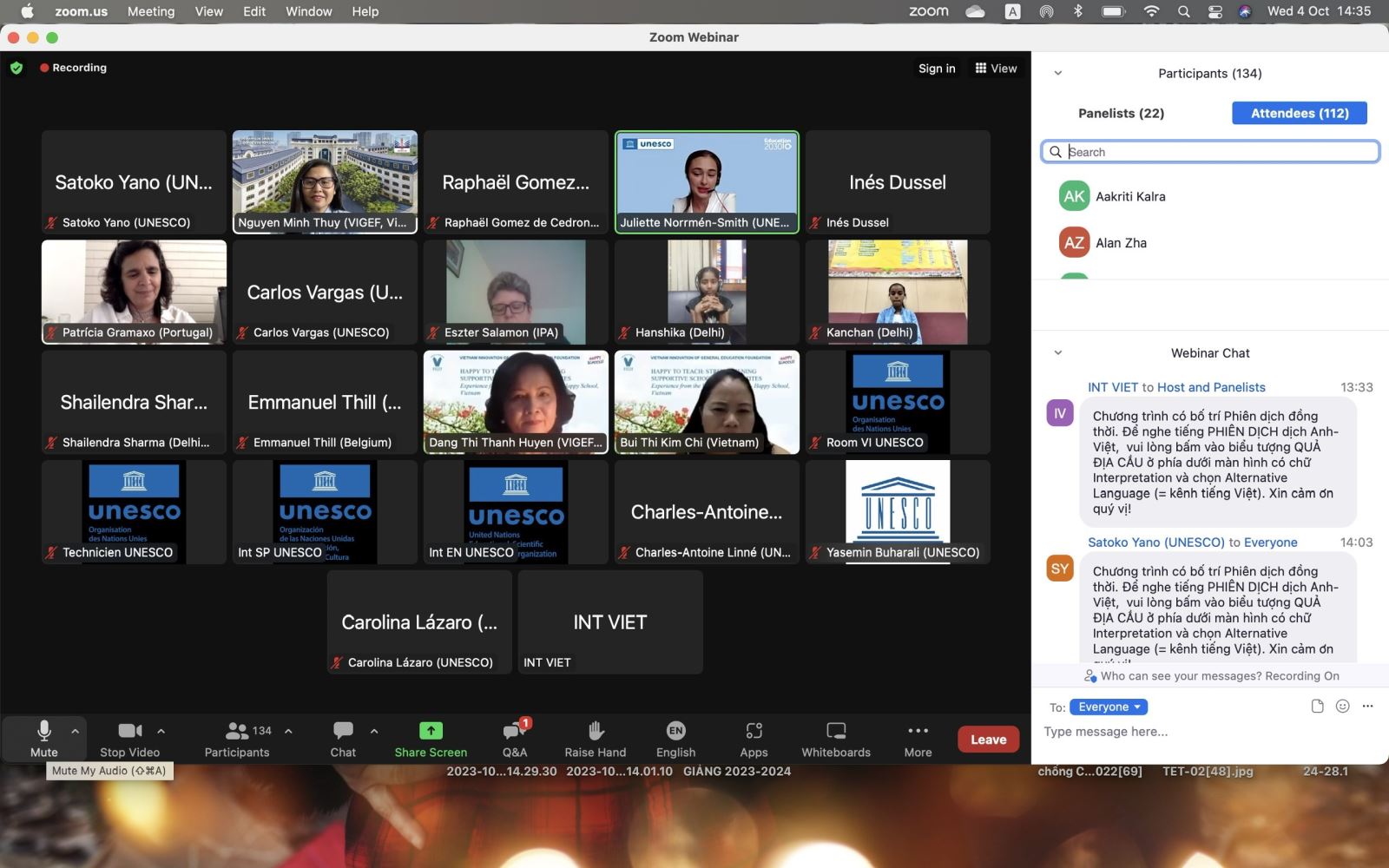Select Juliette Norrmén-Smith video tile

[x=707, y=182]
